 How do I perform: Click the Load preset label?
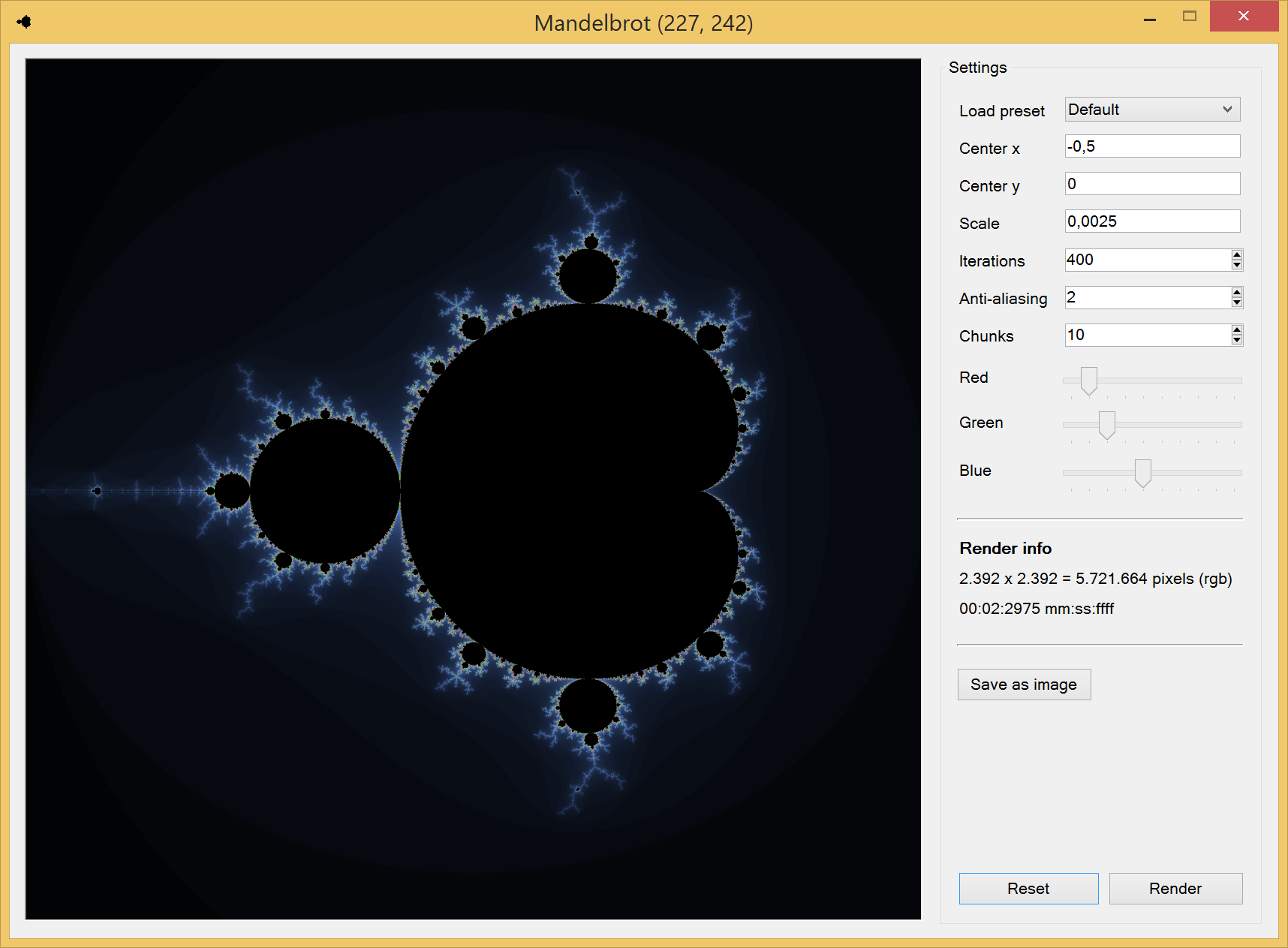point(1001,111)
